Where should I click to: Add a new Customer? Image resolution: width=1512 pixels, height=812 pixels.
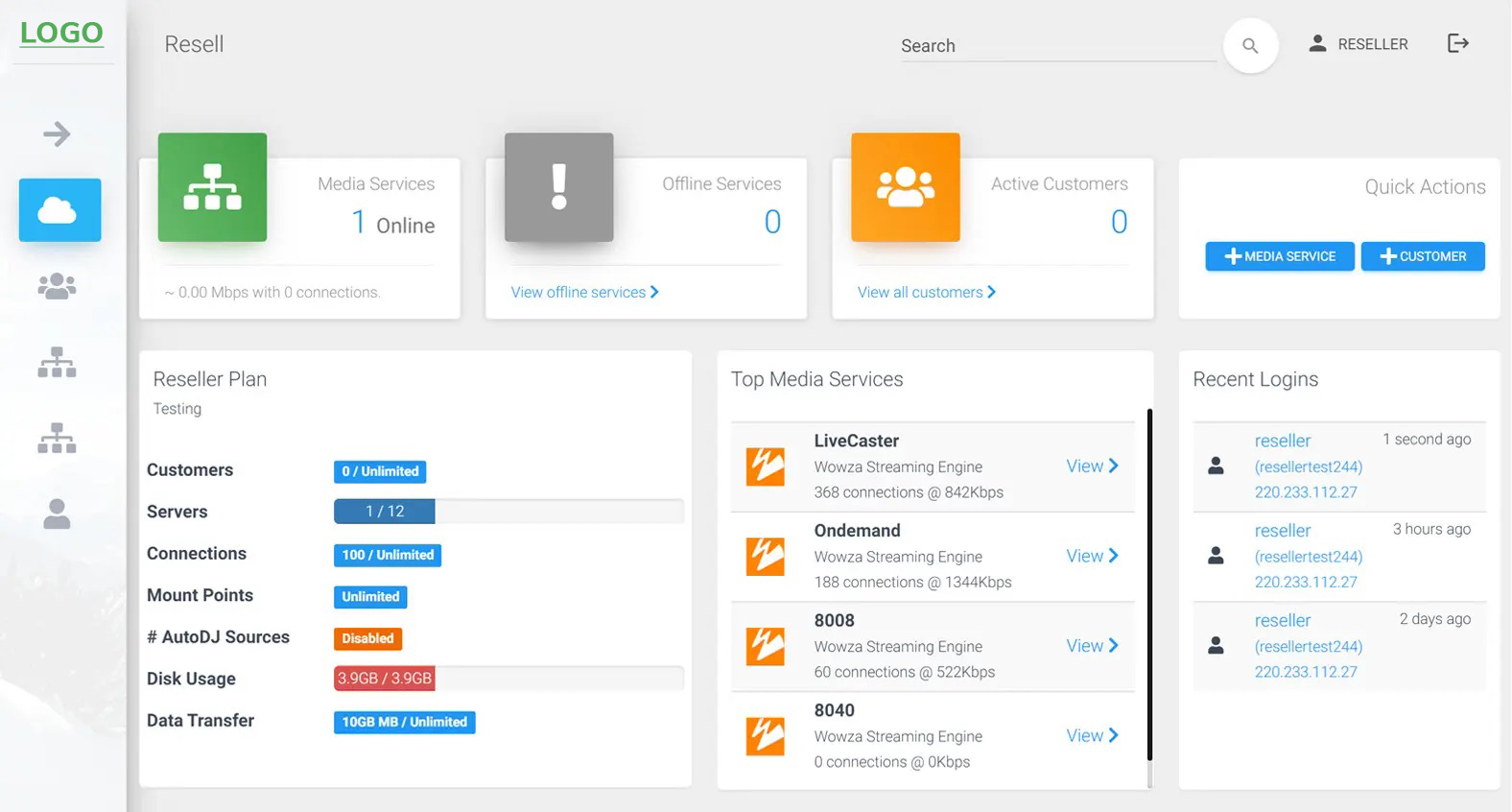click(x=1423, y=256)
